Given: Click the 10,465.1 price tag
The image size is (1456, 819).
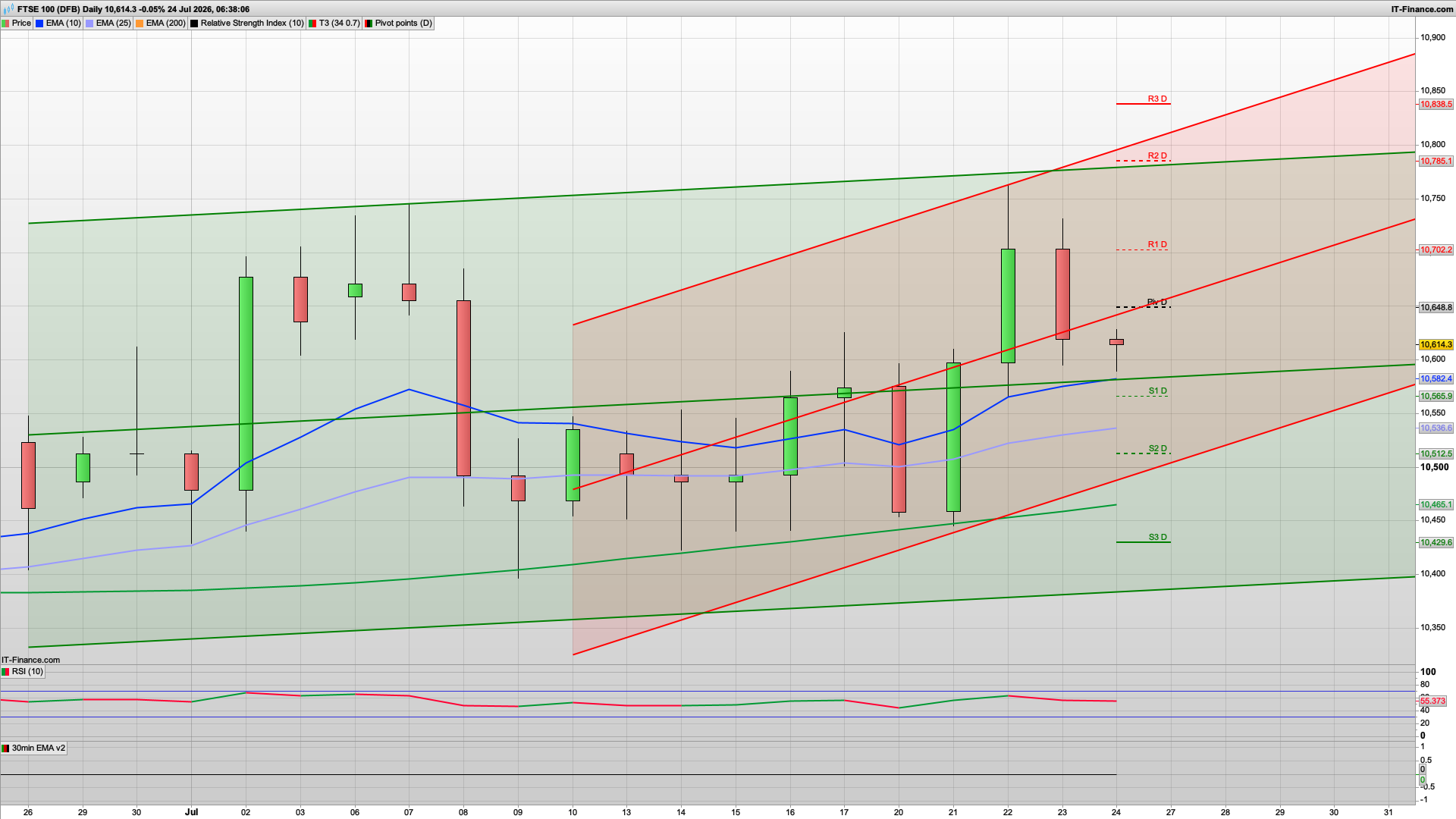Looking at the screenshot, I should 1436,505.
